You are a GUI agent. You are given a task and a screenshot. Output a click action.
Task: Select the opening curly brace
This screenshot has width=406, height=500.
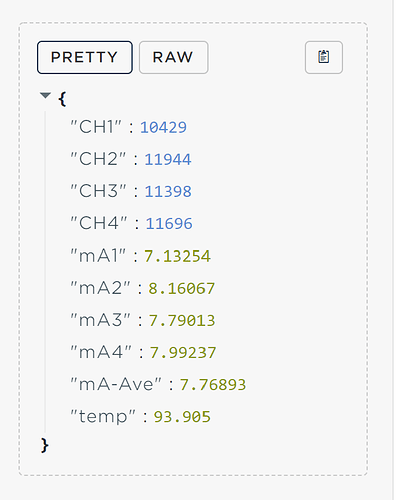(x=62, y=99)
